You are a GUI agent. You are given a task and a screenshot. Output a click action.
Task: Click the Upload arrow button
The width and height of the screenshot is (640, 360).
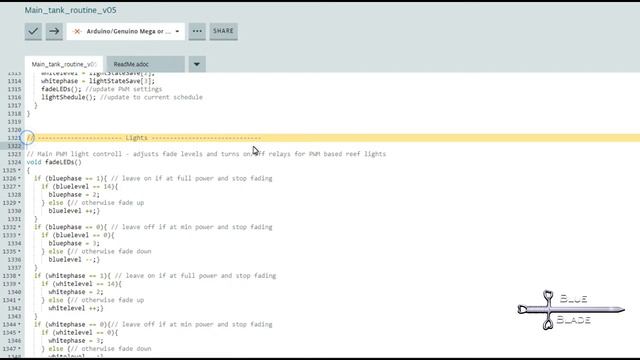(54, 31)
